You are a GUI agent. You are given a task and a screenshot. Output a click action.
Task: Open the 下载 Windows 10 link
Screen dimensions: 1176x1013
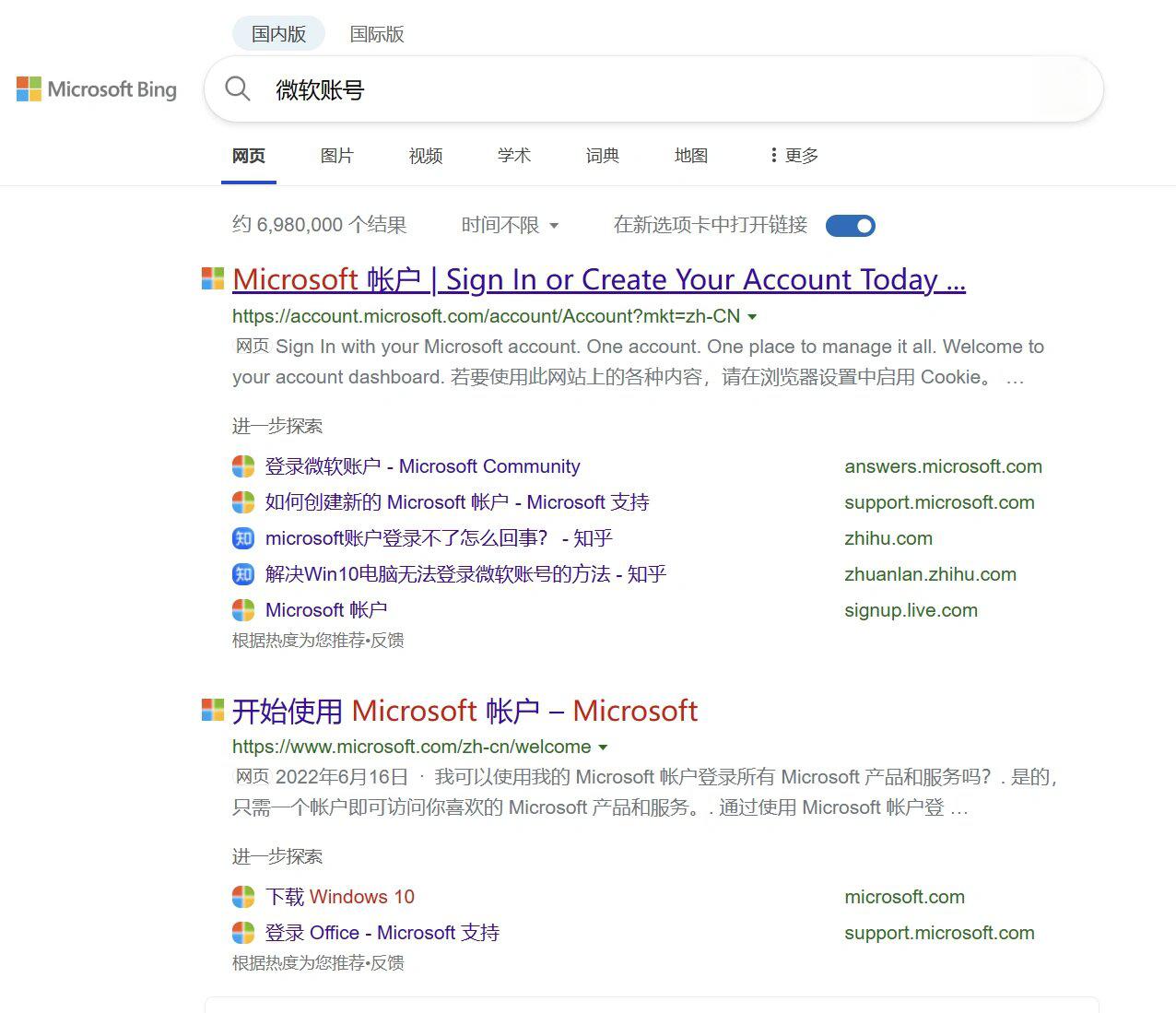[x=340, y=897]
